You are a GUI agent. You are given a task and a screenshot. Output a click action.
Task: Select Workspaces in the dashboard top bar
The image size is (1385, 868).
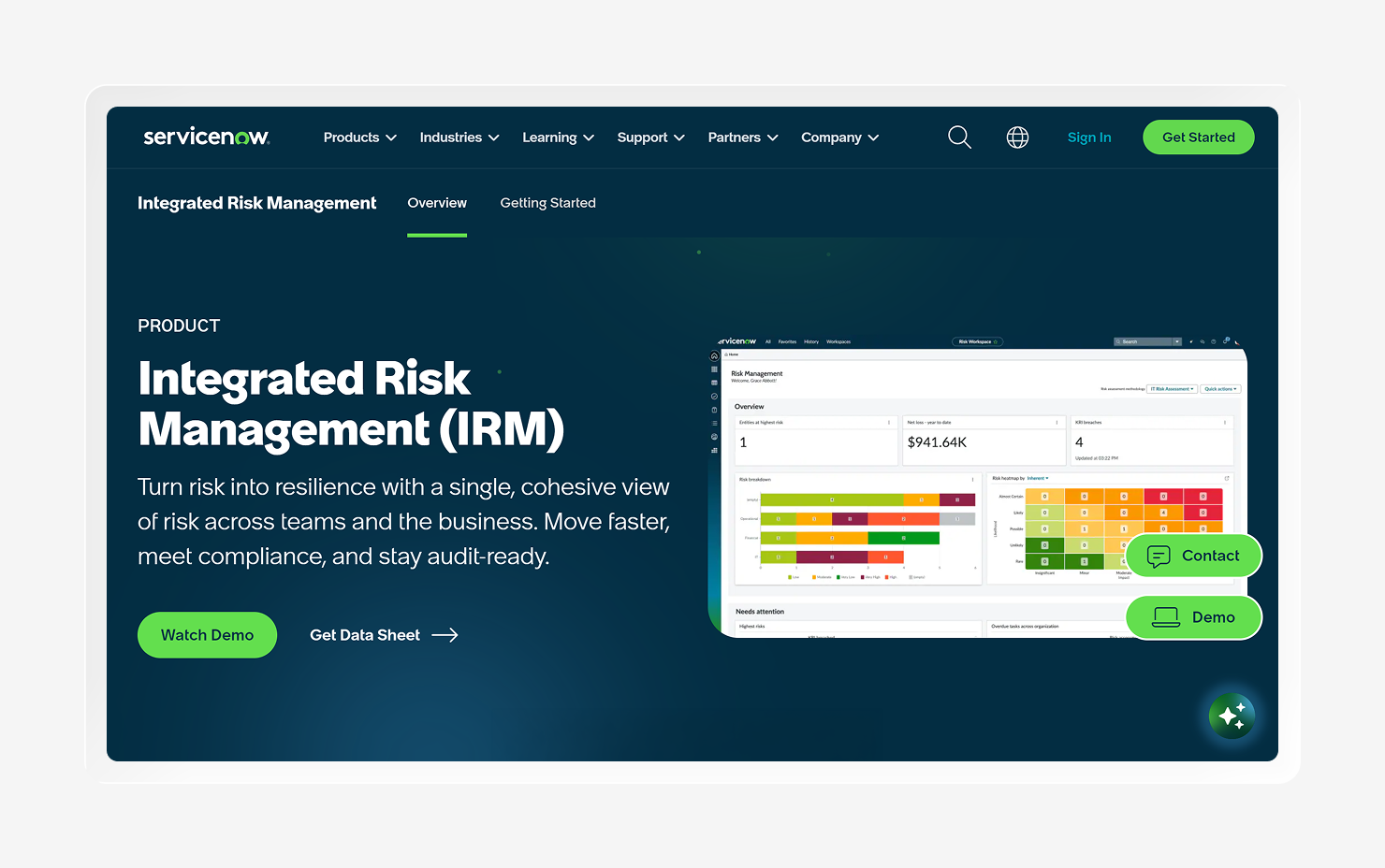point(838,342)
